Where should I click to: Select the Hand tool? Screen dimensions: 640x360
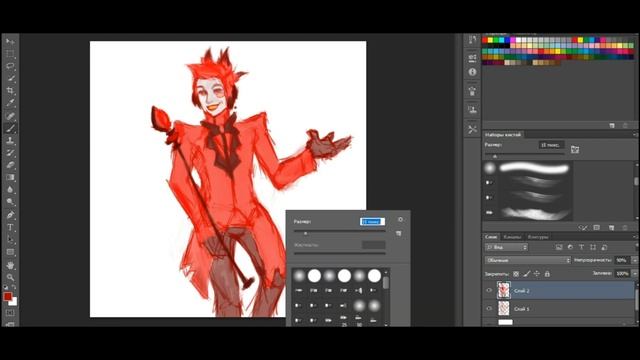[10, 265]
